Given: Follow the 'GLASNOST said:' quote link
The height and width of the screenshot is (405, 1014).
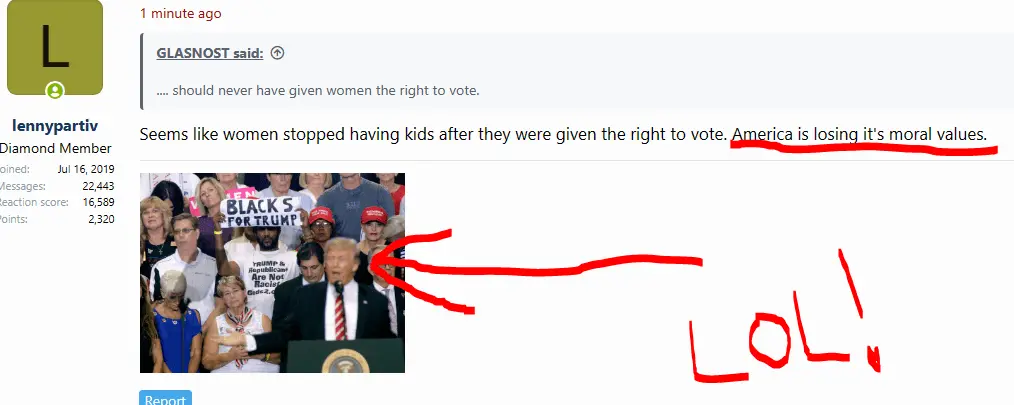Looking at the screenshot, I should pyautogui.click(x=210, y=53).
